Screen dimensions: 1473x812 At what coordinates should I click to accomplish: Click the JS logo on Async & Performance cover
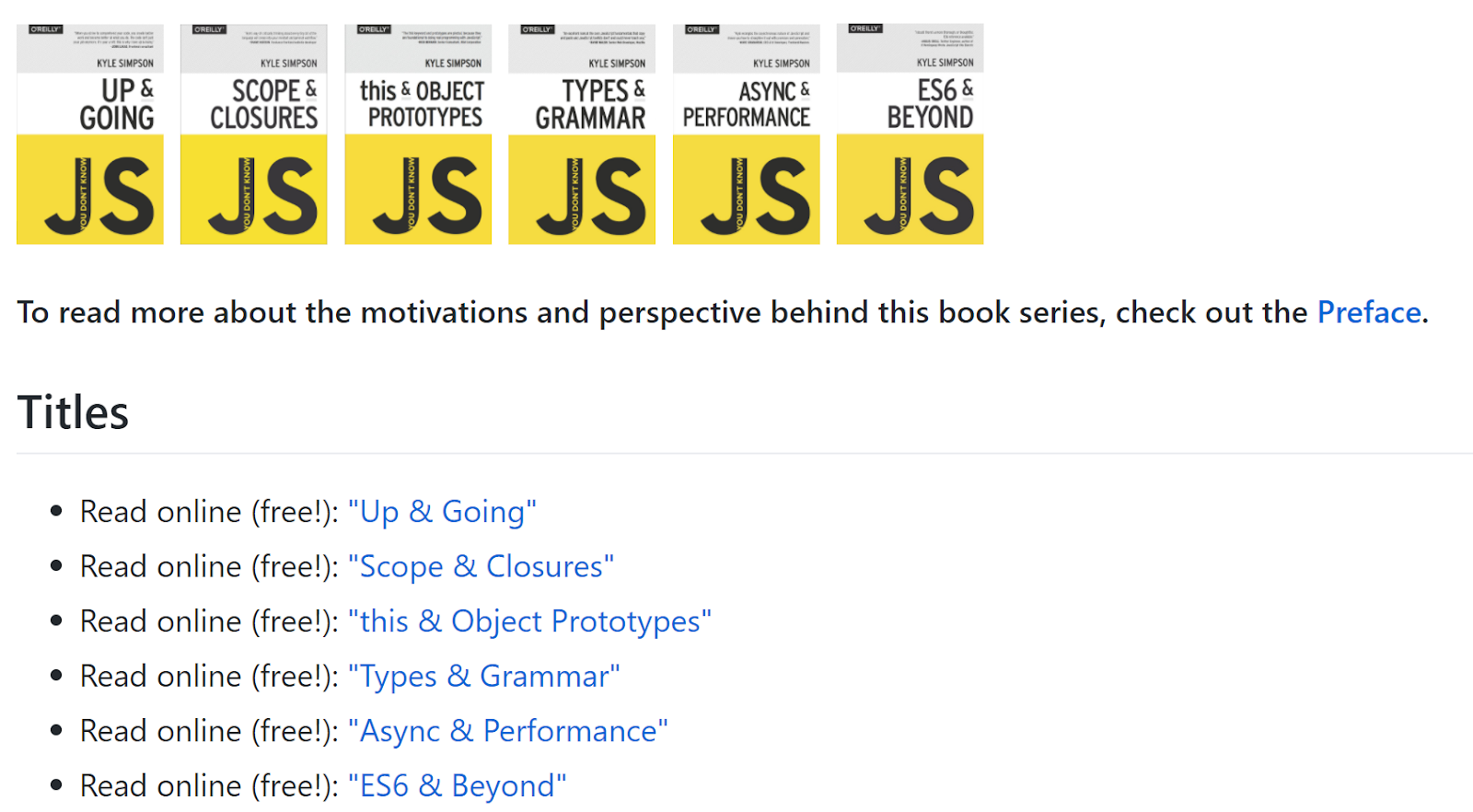[x=755, y=195]
